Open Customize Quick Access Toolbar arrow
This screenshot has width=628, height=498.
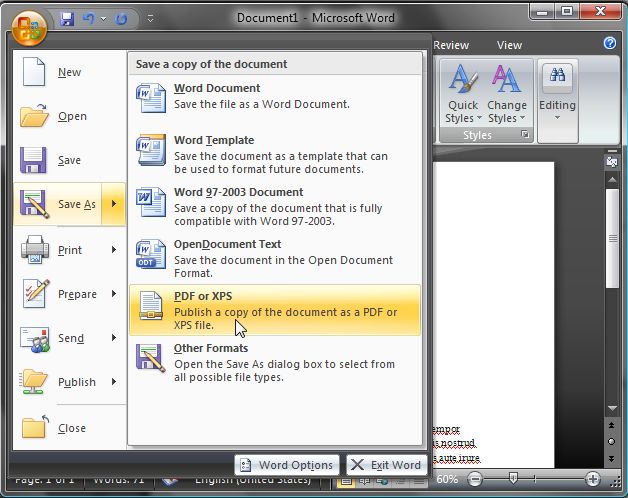click(150, 18)
